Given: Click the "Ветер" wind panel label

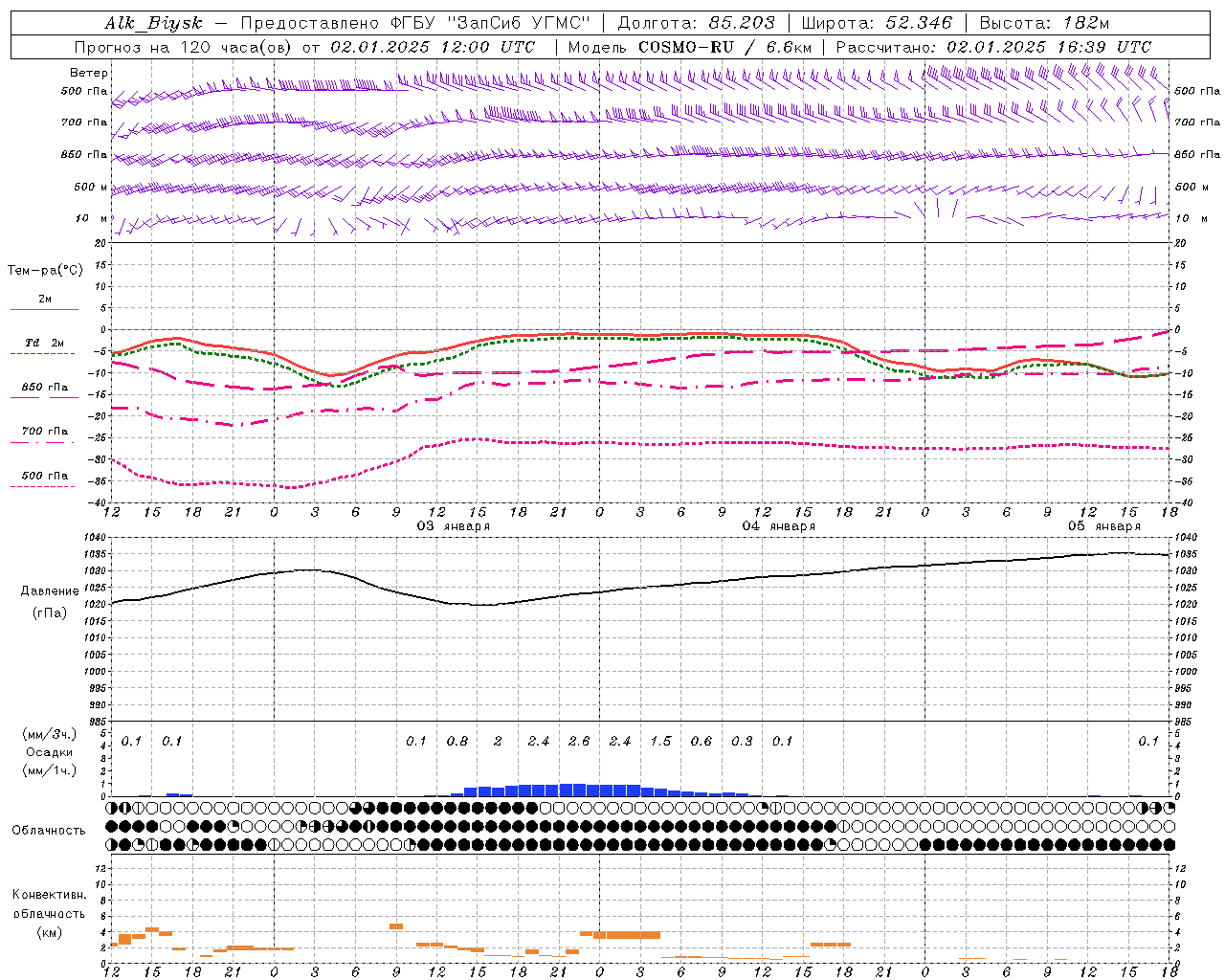Looking at the screenshot, I should (89, 73).
